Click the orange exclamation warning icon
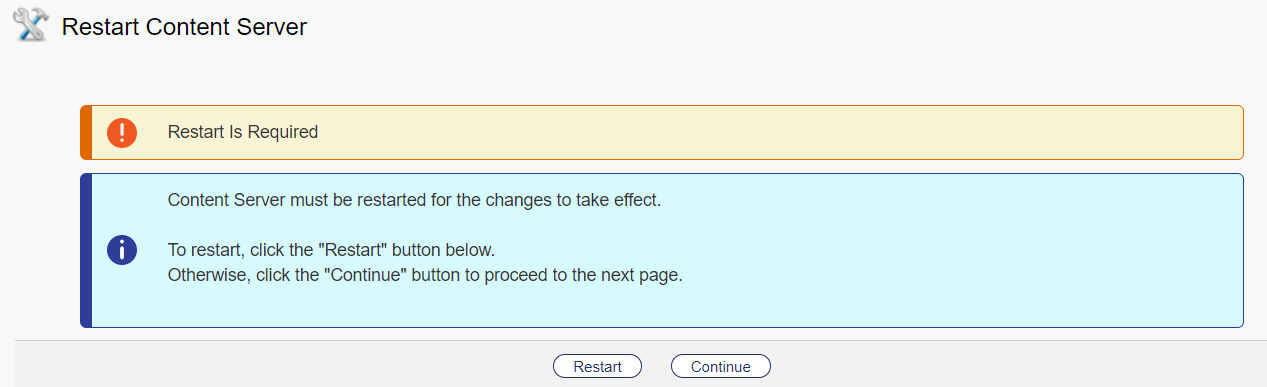1267x387 pixels. (121, 132)
